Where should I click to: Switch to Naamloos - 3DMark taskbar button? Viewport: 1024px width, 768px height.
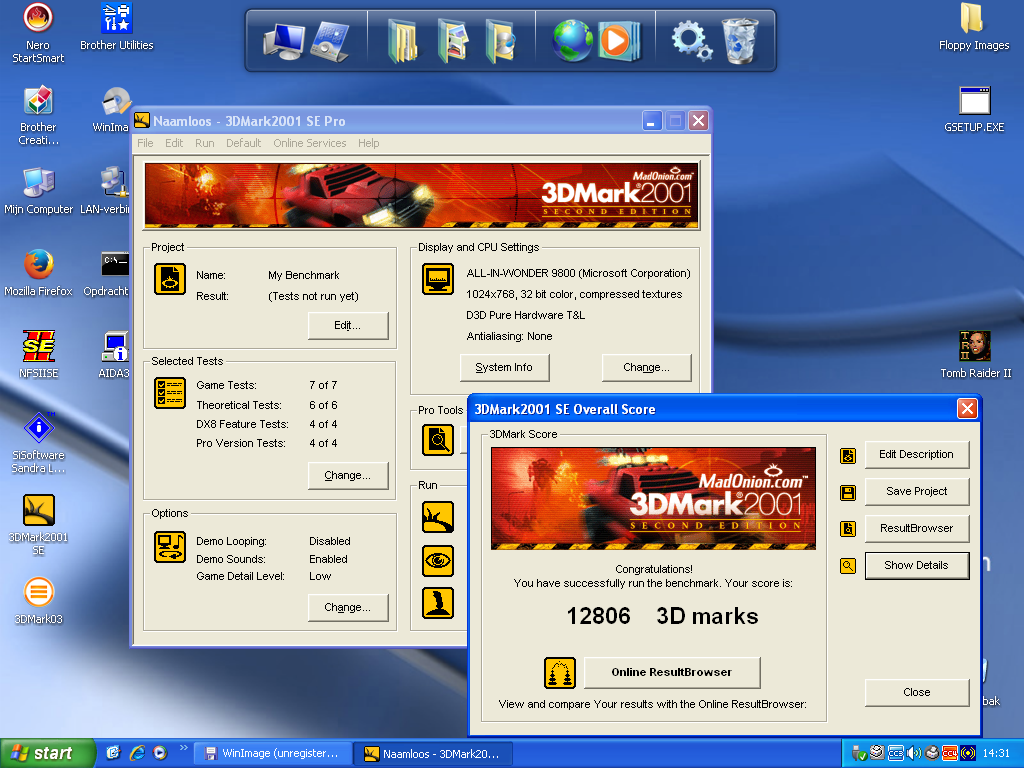click(x=434, y=754)
